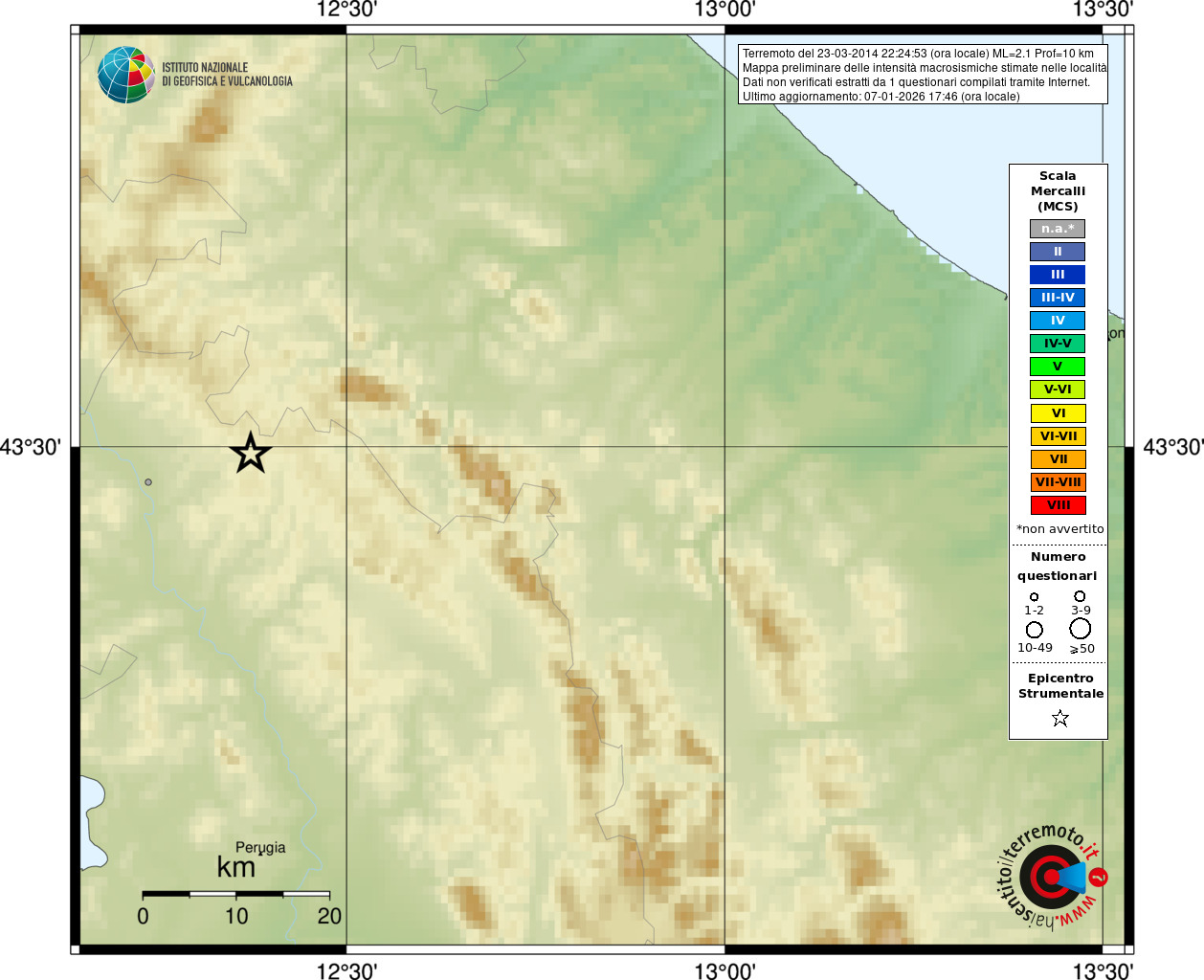Select the III intensity swatch
The image size is (1204, 980).
pyautogui.click(x=1058, y=275)
